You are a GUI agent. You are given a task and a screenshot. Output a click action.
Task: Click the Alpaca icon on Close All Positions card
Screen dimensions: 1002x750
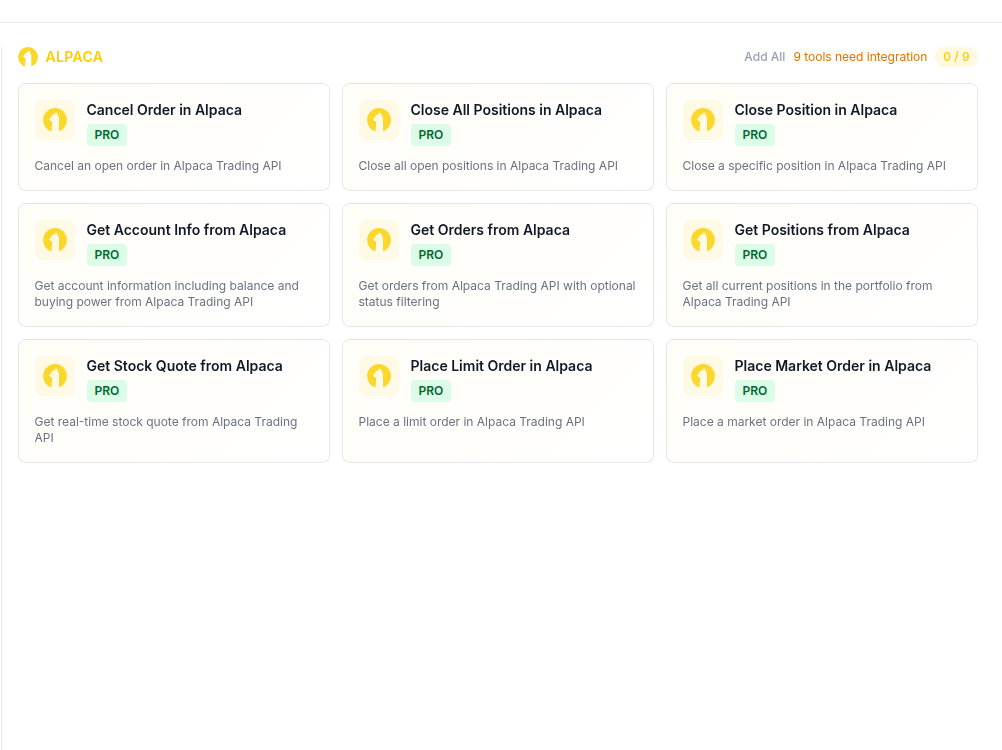(379, 119)
